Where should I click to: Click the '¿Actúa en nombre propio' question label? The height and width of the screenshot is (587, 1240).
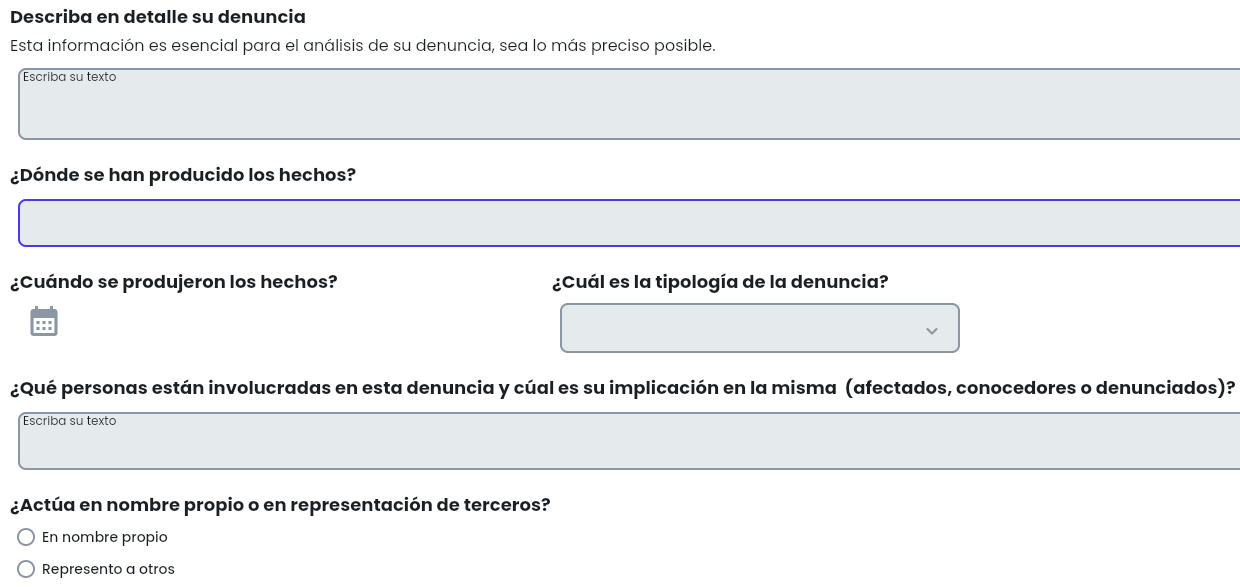pos(280,505)
